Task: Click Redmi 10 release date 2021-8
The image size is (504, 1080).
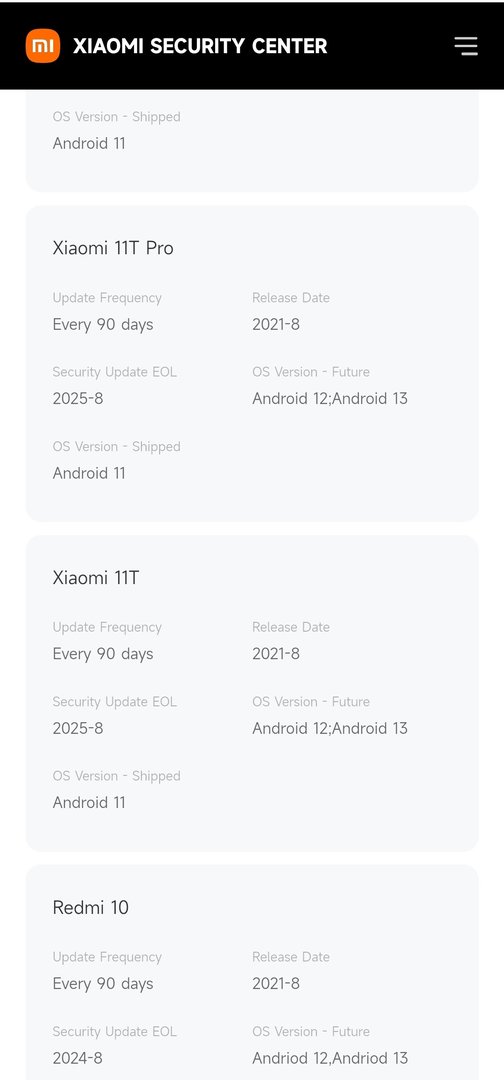Action: click(x=276, y=984)
